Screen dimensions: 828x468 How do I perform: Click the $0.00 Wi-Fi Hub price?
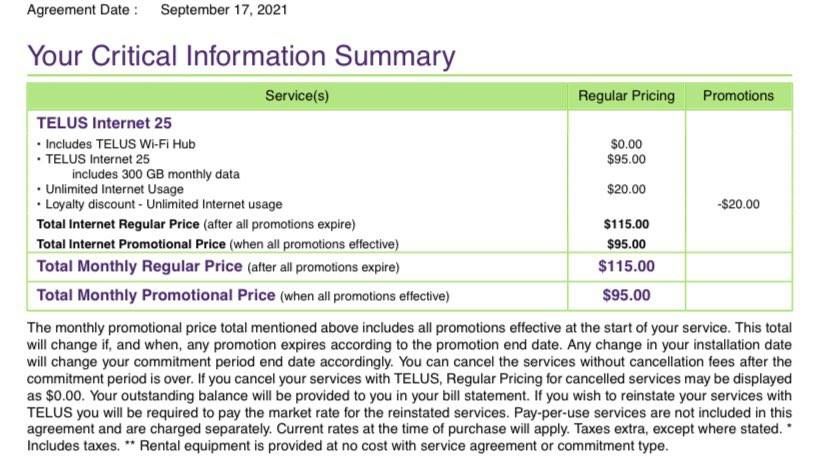626,144
